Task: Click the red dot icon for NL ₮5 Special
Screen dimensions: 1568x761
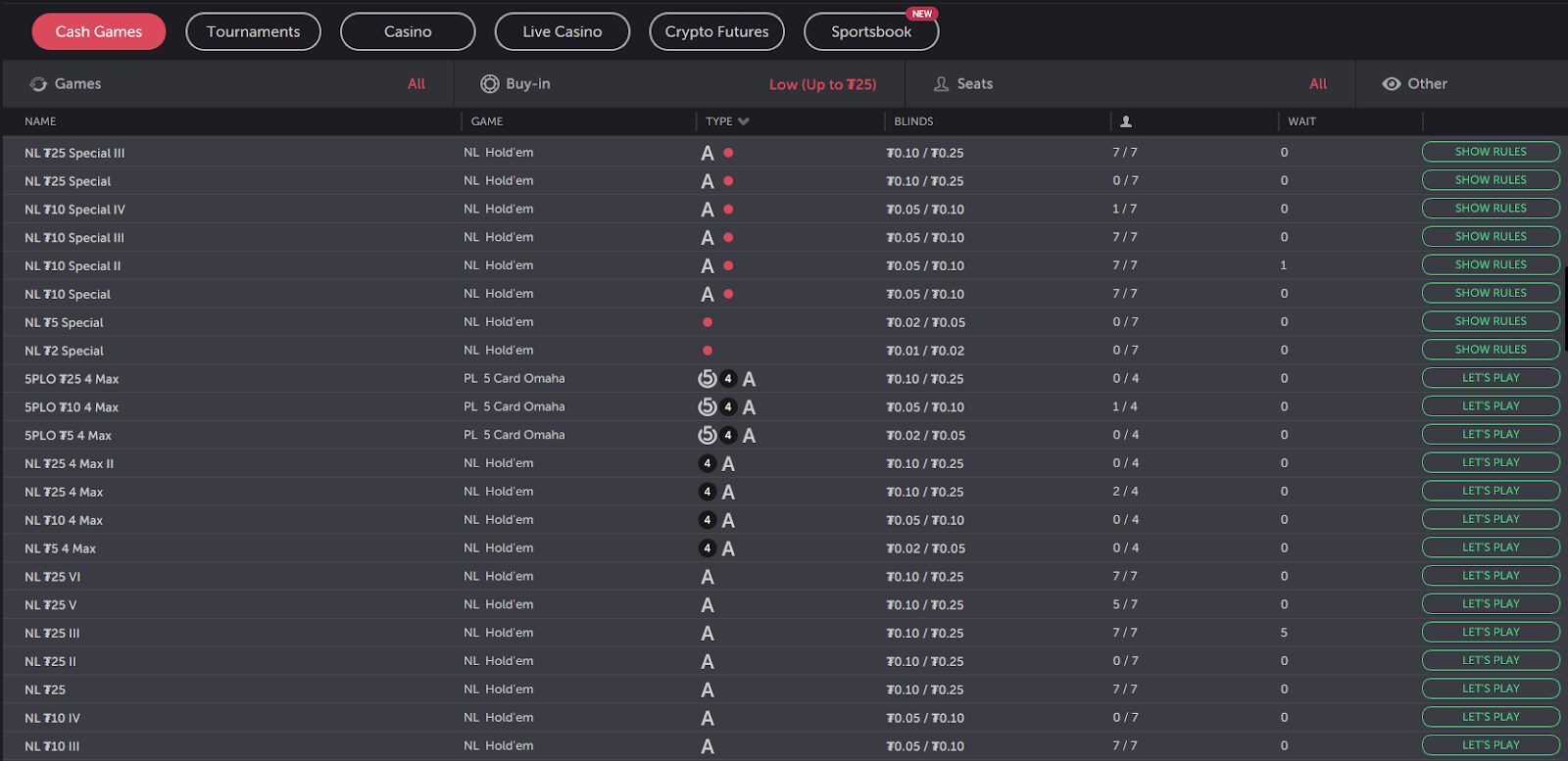Action: pyautogui.click(x=708, y=322)
